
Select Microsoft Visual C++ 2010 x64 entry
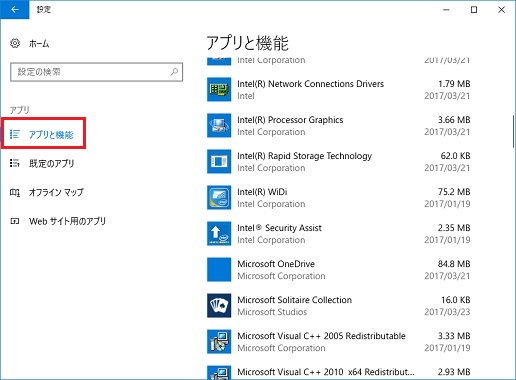point(338,373)
